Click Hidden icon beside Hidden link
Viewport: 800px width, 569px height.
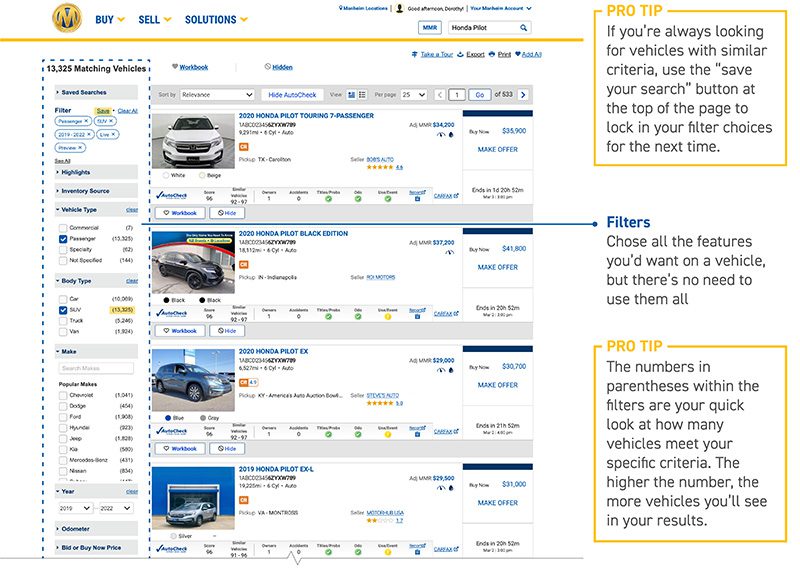coord(267,66)
